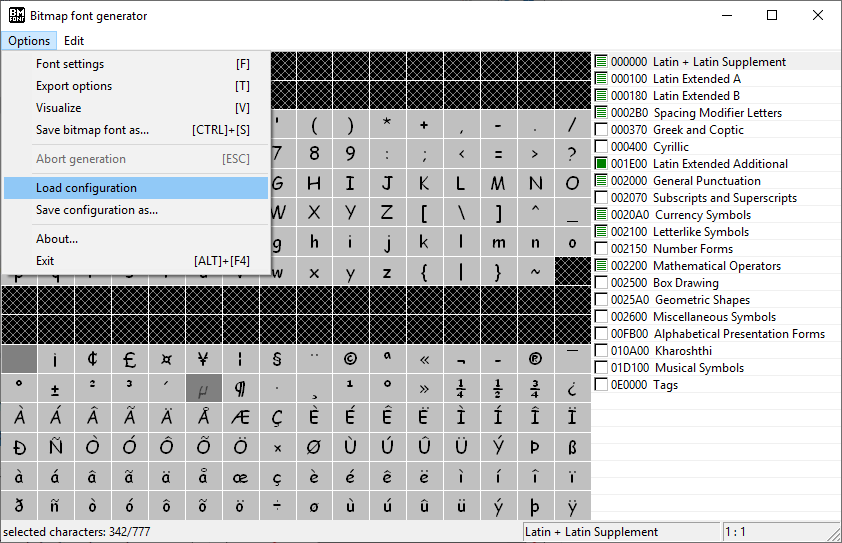Viewport: 842px width, 543px height.
Task: Select the pound sign £ glyph
Action: click(x=129, y=359)
